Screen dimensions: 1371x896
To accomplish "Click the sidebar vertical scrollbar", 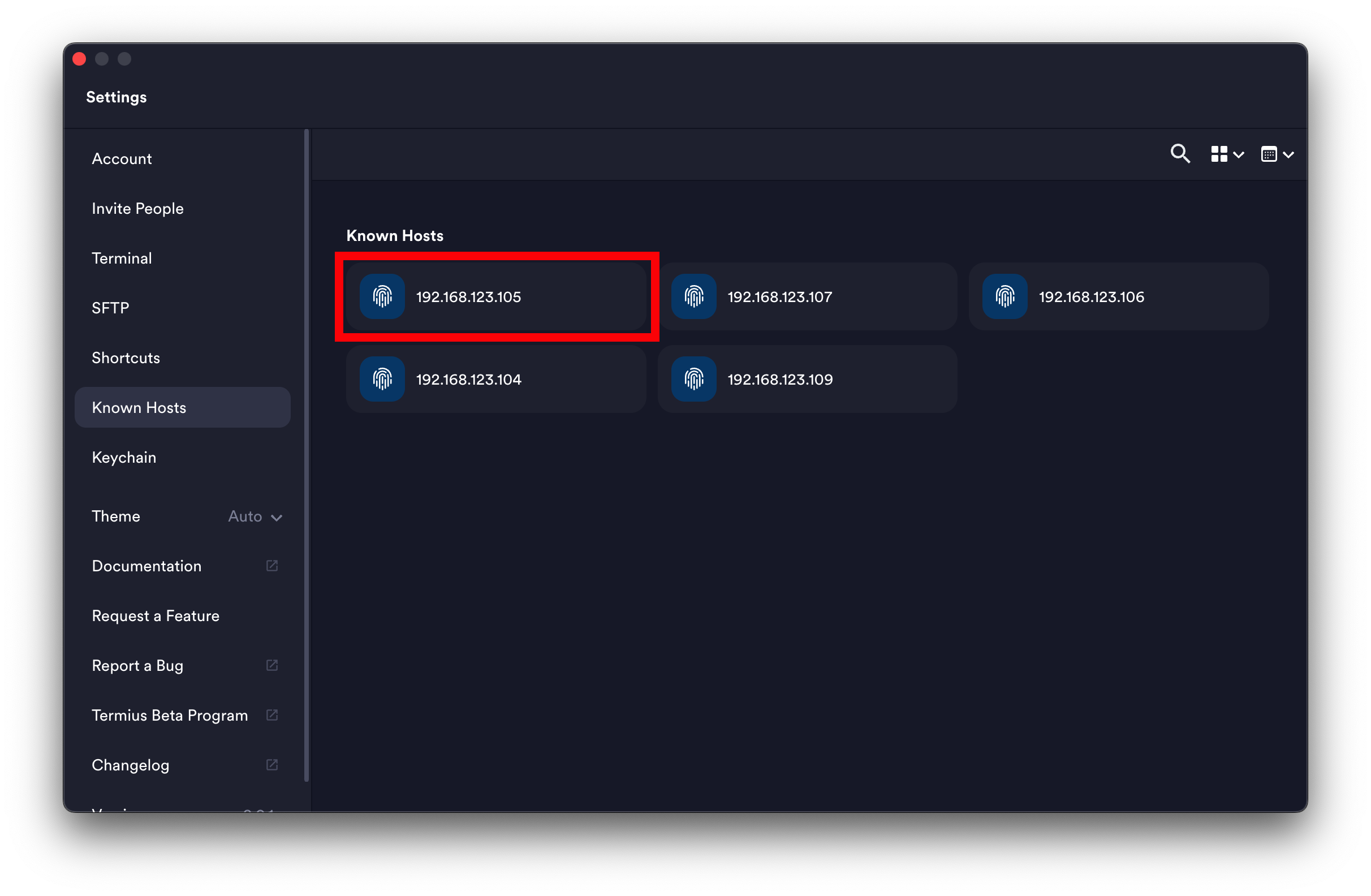I will tap(307, 455).
